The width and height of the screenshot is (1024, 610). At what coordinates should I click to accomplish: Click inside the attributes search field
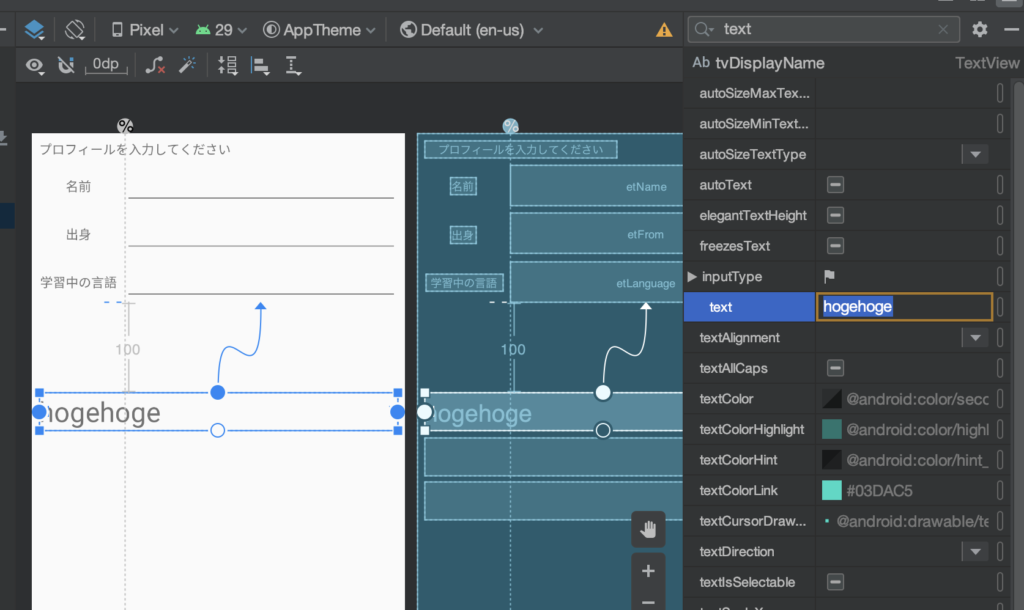pos(824,29)
